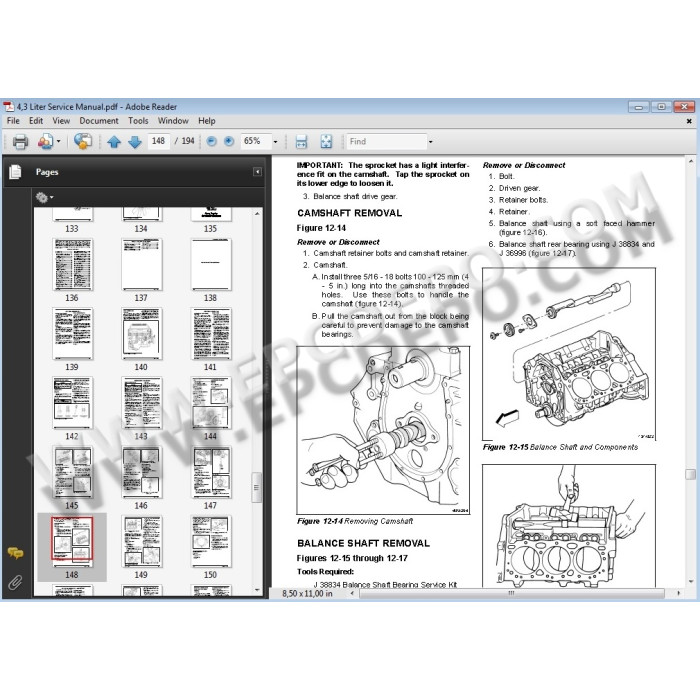This screenshot has height=700, width=700.
Task: Select page 136 thumbnail
Action: click(x=72, y=265)
